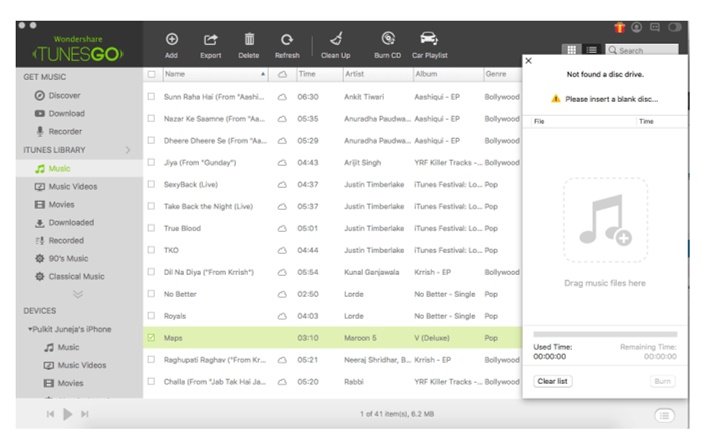Viewport: 720px width, 439px height.
Task: Click the Drag music files drop area
Action: point(605,220)
